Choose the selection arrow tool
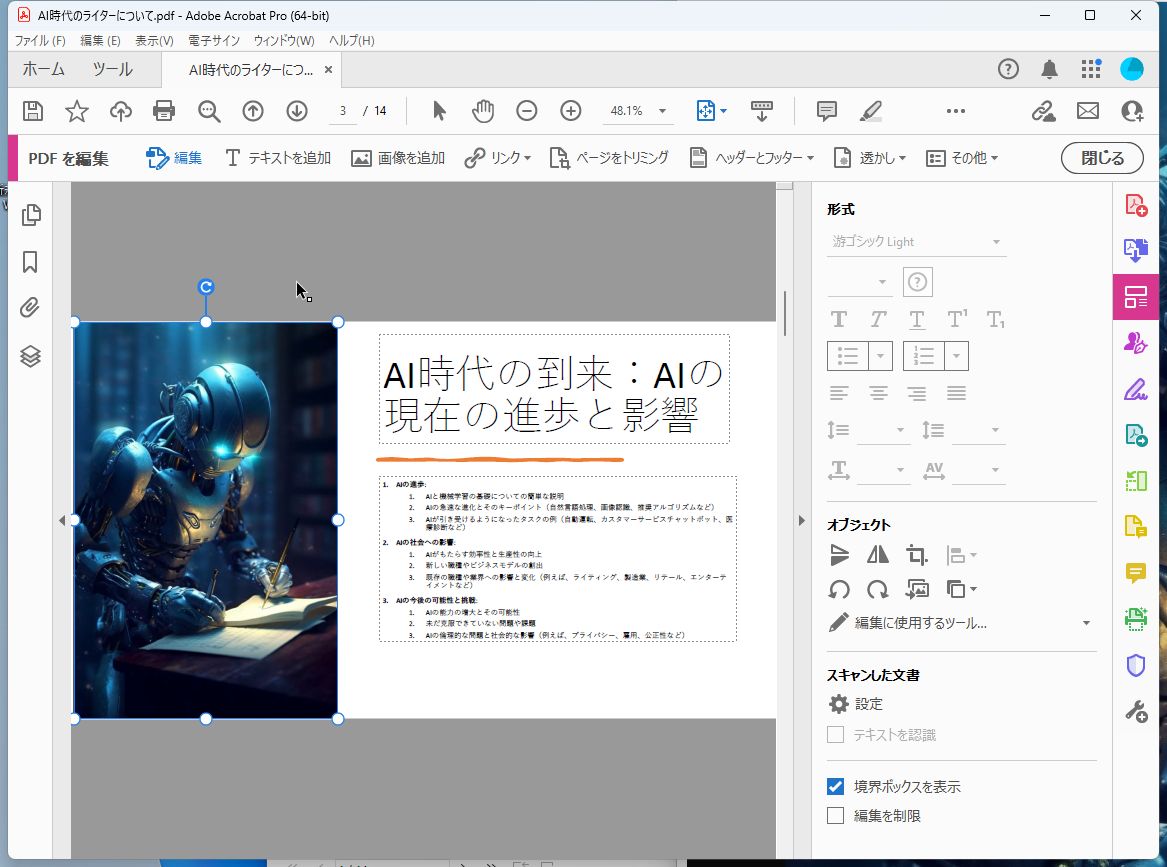Screen dimensions: 1167x867 [x=439, y=112]
